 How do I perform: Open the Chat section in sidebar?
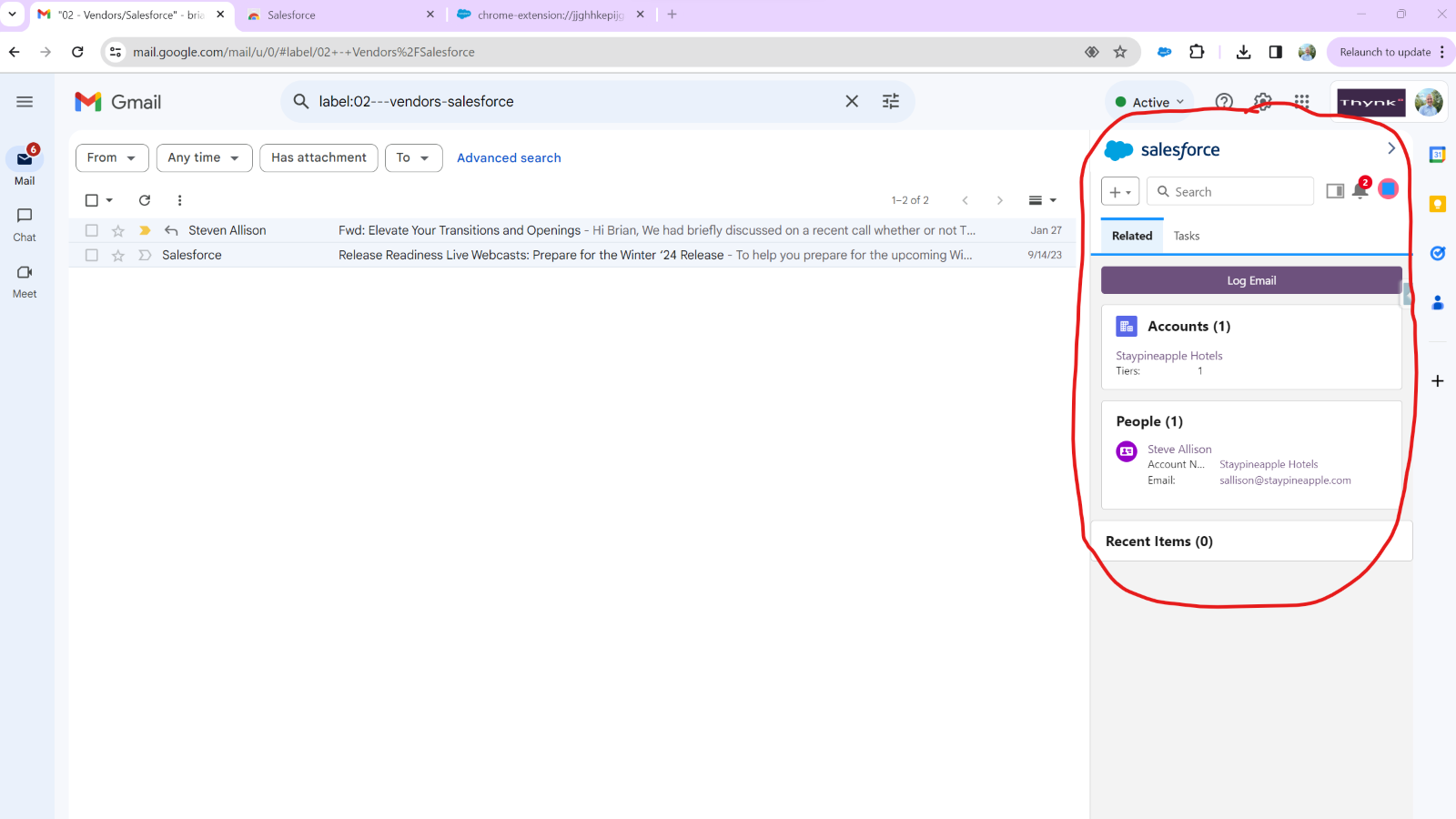click(25, 224)
